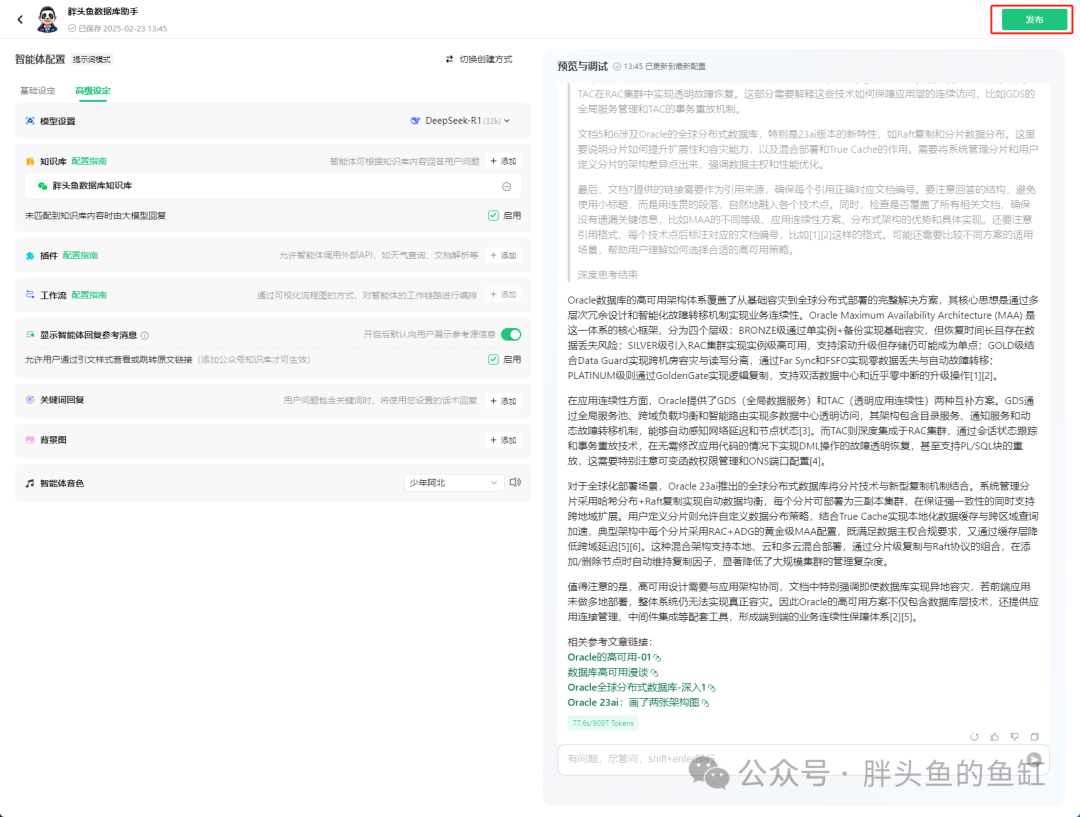The height and width of the screenshot is (817, 1080).
Task: Click the info icon beside 显示智能体回复参考消息
Action: [145, 335]
